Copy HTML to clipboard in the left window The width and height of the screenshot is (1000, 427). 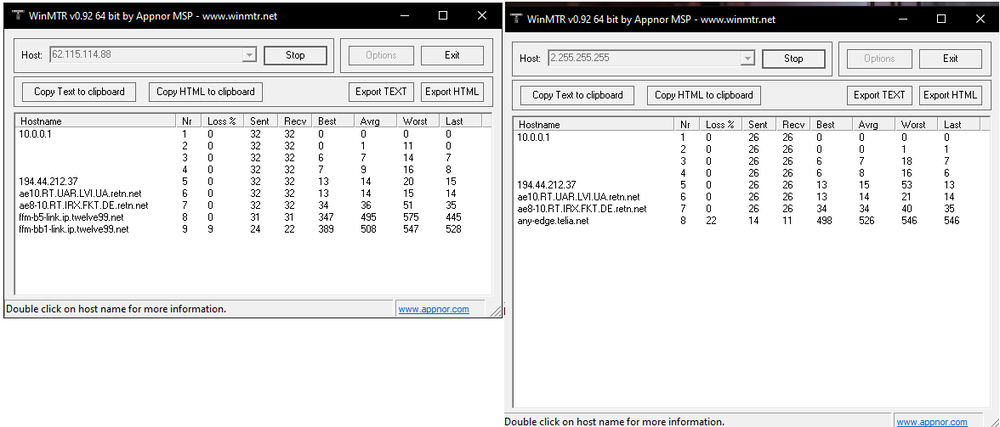coord(206,92)
